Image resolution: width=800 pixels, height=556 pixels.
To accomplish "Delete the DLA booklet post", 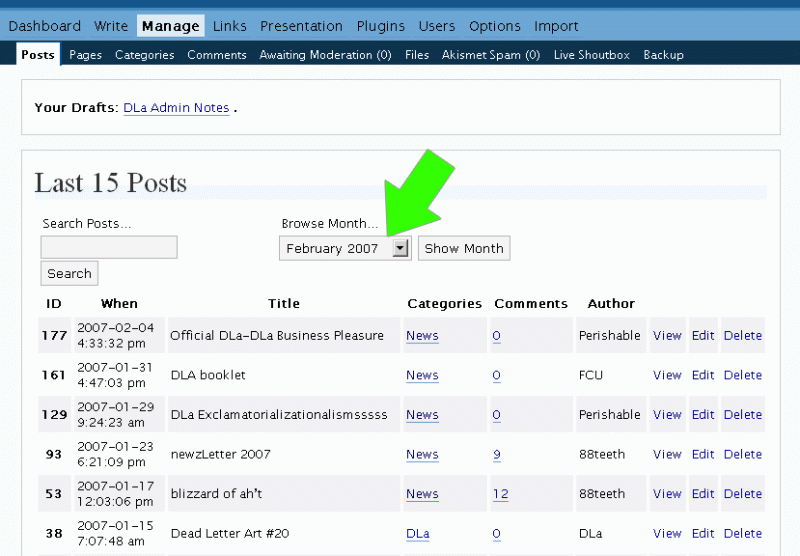I will pos(743,375).
